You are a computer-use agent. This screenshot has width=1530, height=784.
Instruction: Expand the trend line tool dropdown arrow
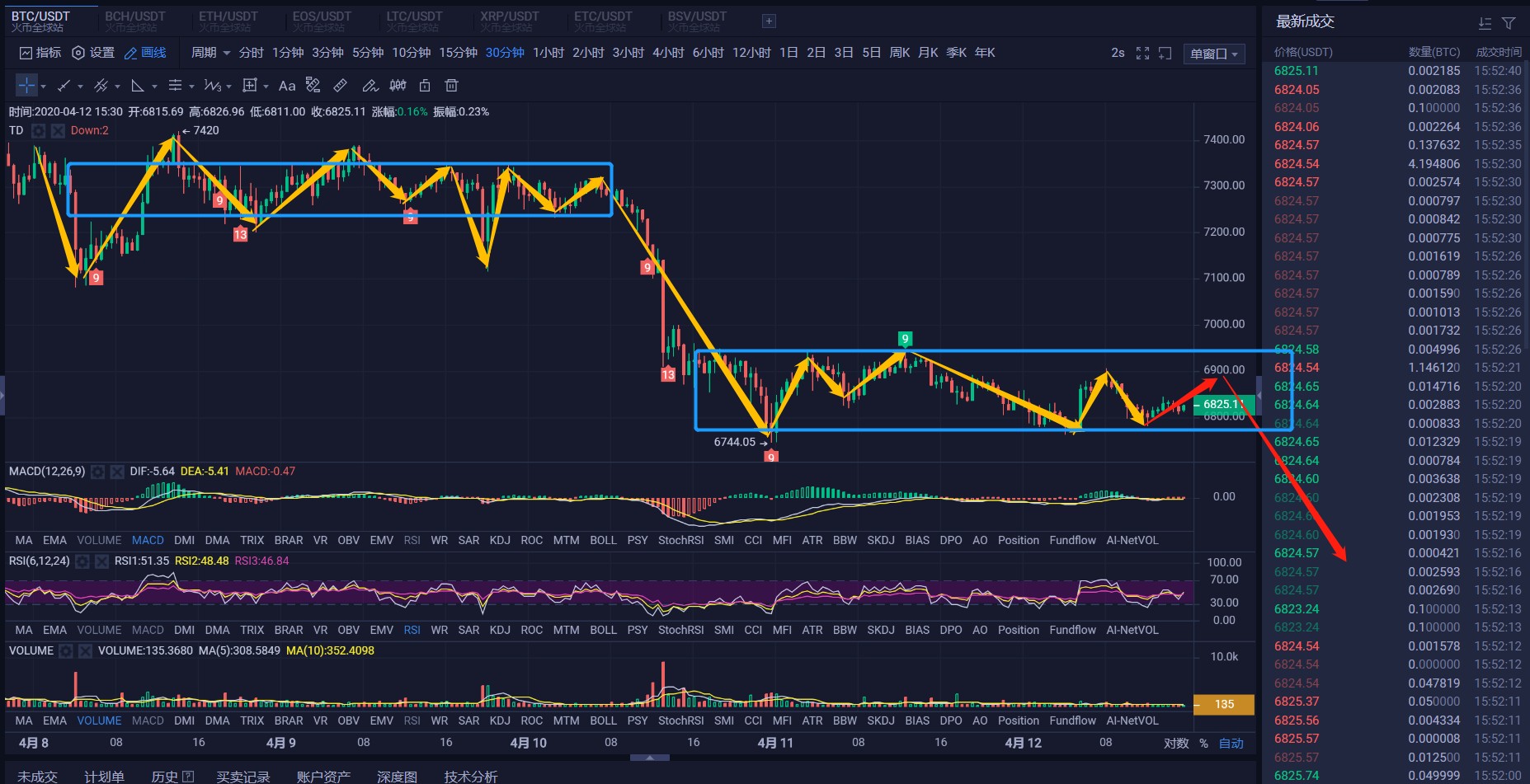coord(79,86)
